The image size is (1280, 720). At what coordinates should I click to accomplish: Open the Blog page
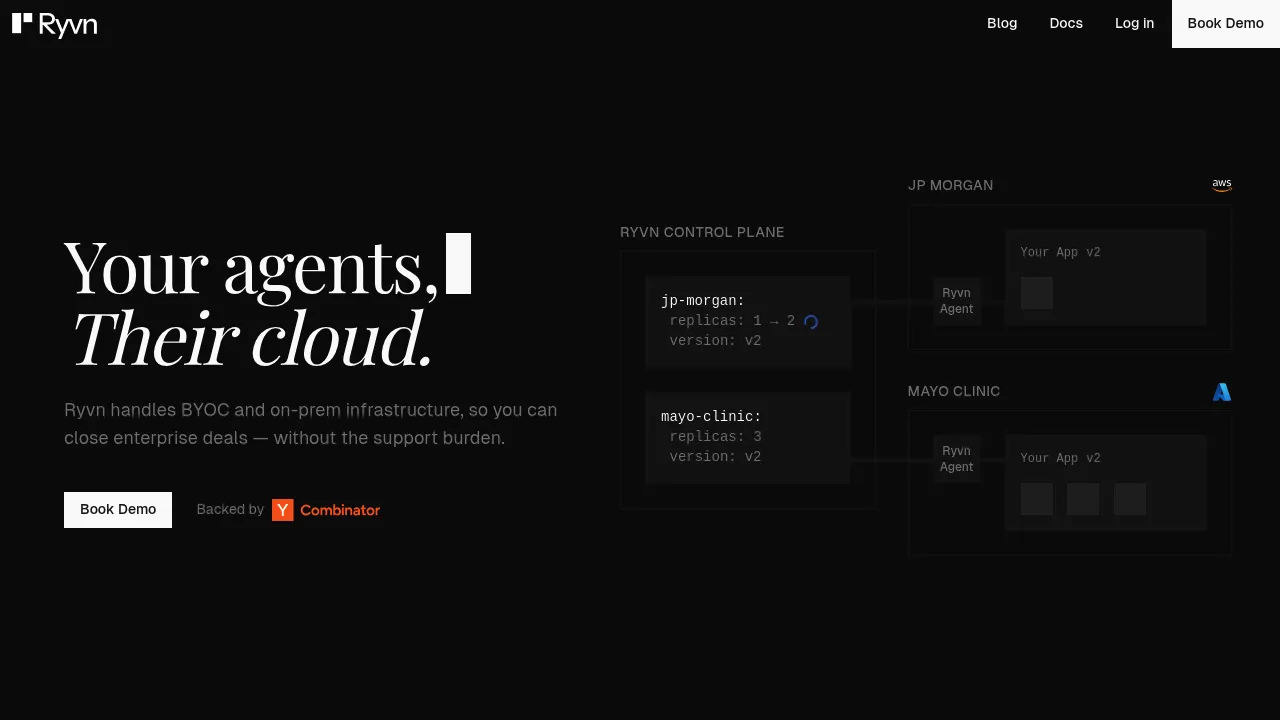point(1002,23)
